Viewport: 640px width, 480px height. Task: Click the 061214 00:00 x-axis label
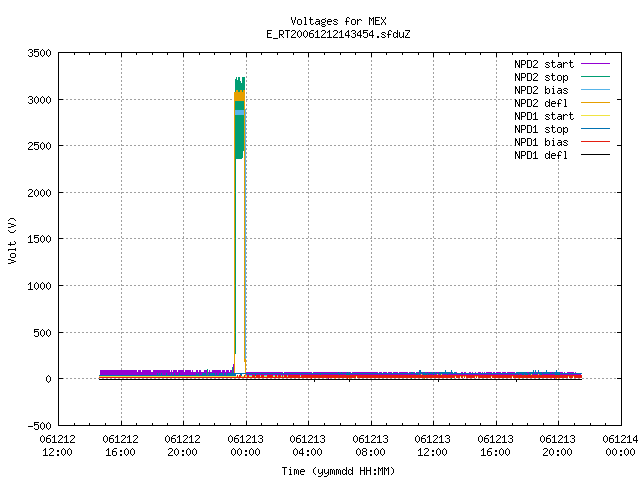coord(620,446)
